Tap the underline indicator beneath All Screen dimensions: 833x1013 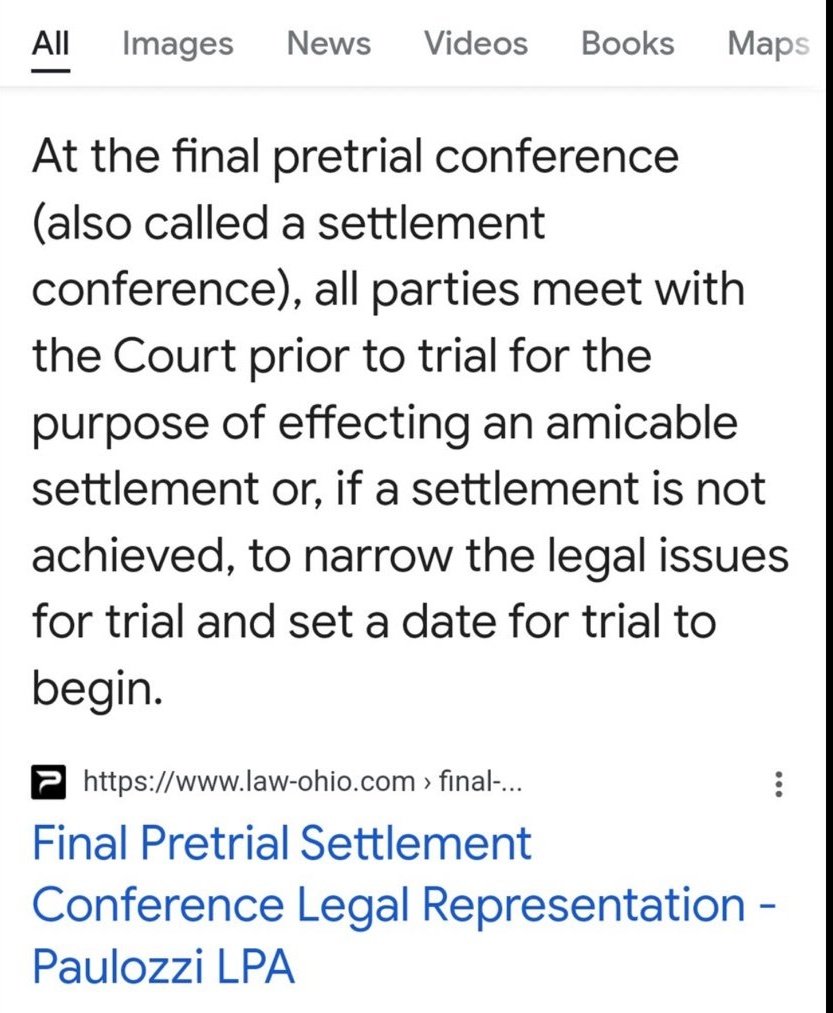click(x=50, y=70)
